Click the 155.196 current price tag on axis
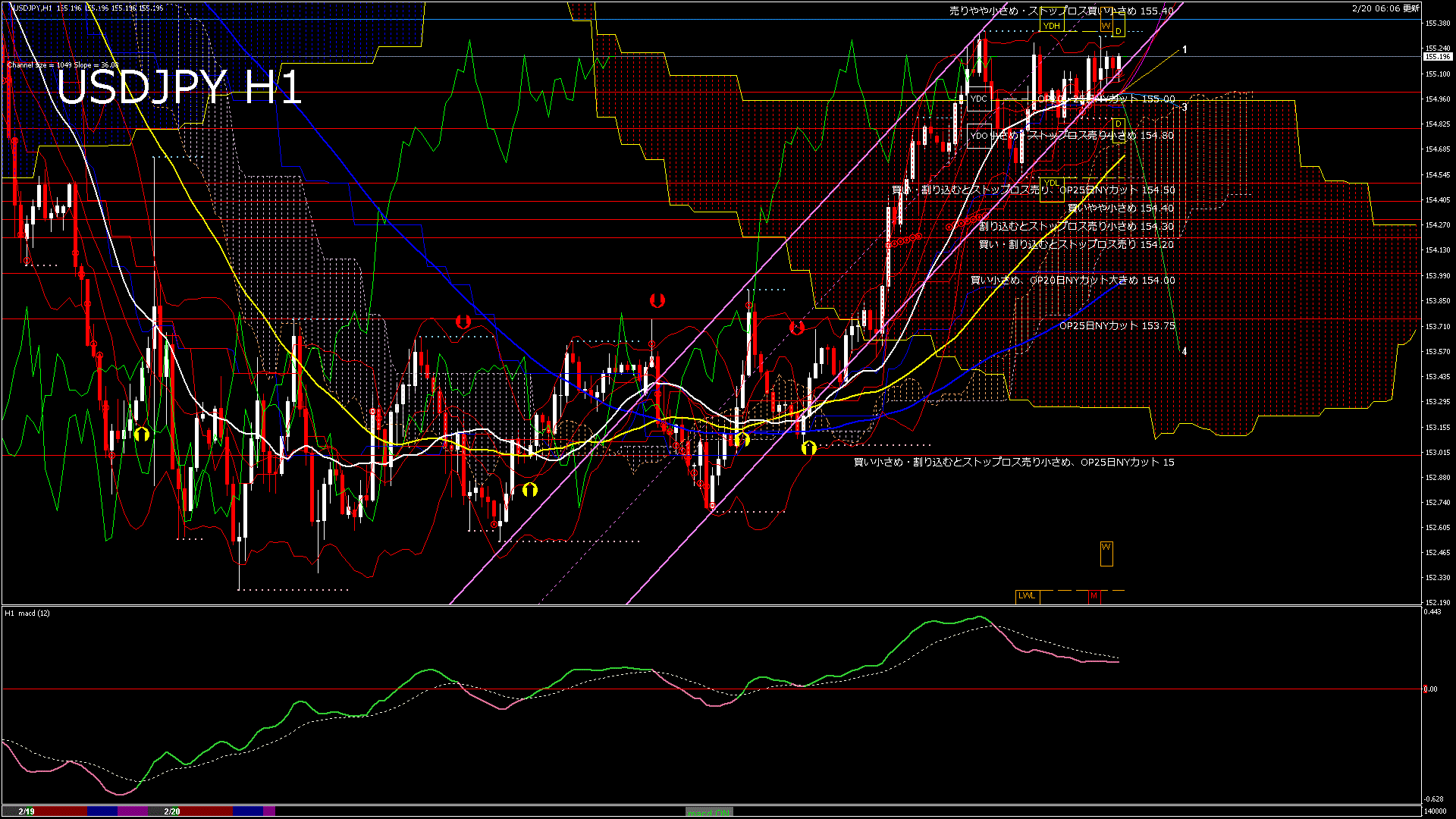This screenshot has height=819, width=1456. pyautogui.click(x=1437, y=55)
